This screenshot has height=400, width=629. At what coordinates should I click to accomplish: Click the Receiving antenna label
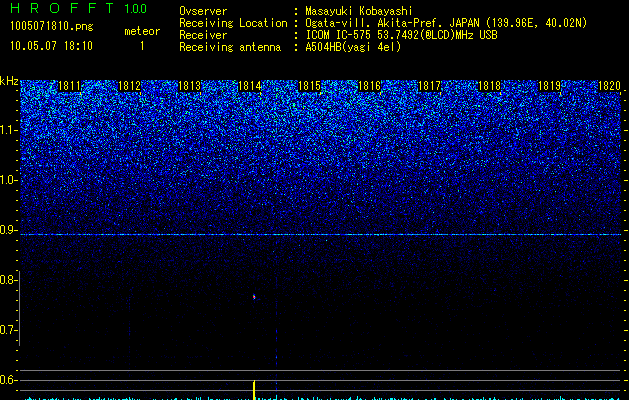point(230,47)
